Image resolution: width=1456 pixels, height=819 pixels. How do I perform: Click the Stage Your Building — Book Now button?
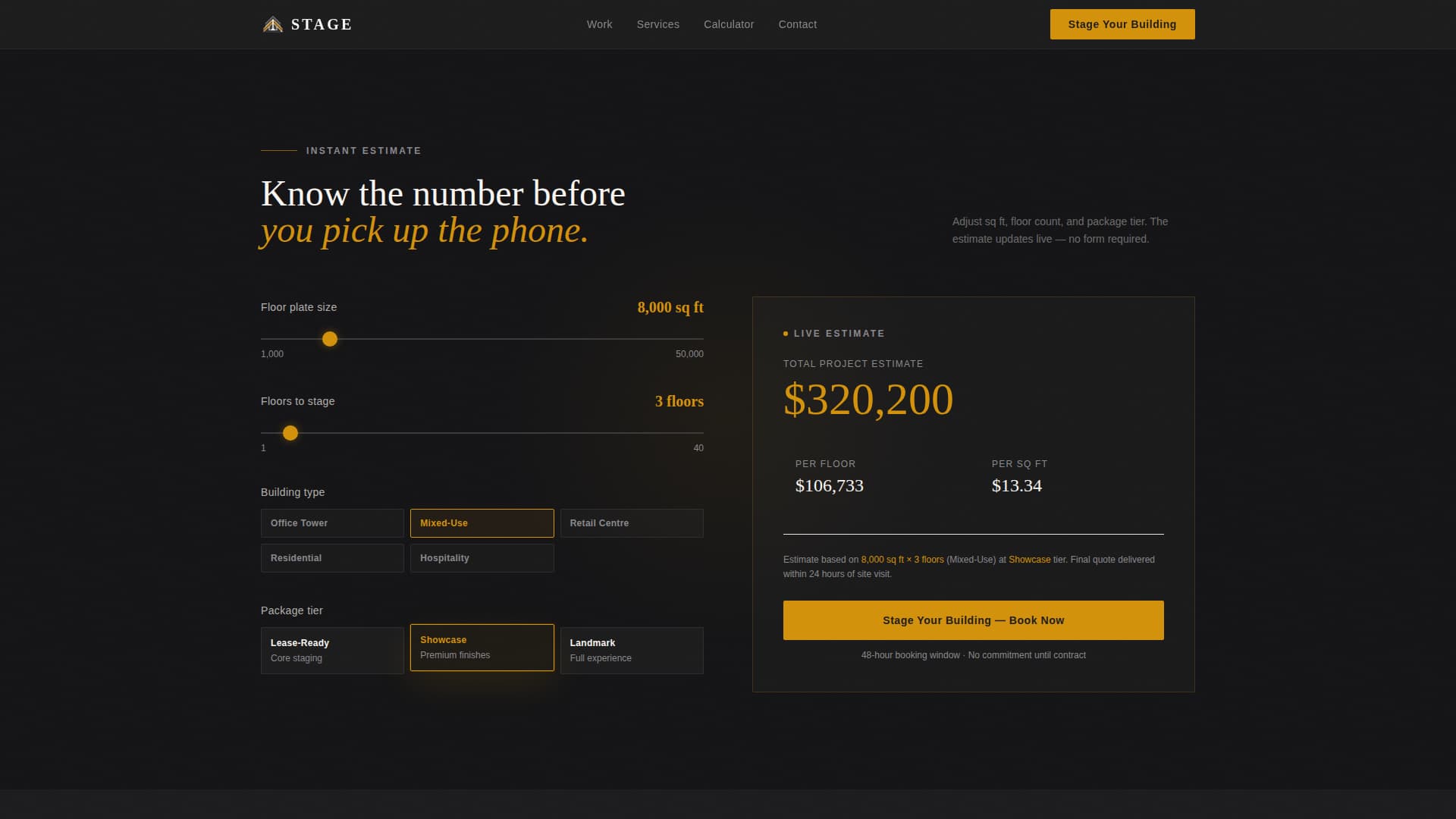click(973, 620)
